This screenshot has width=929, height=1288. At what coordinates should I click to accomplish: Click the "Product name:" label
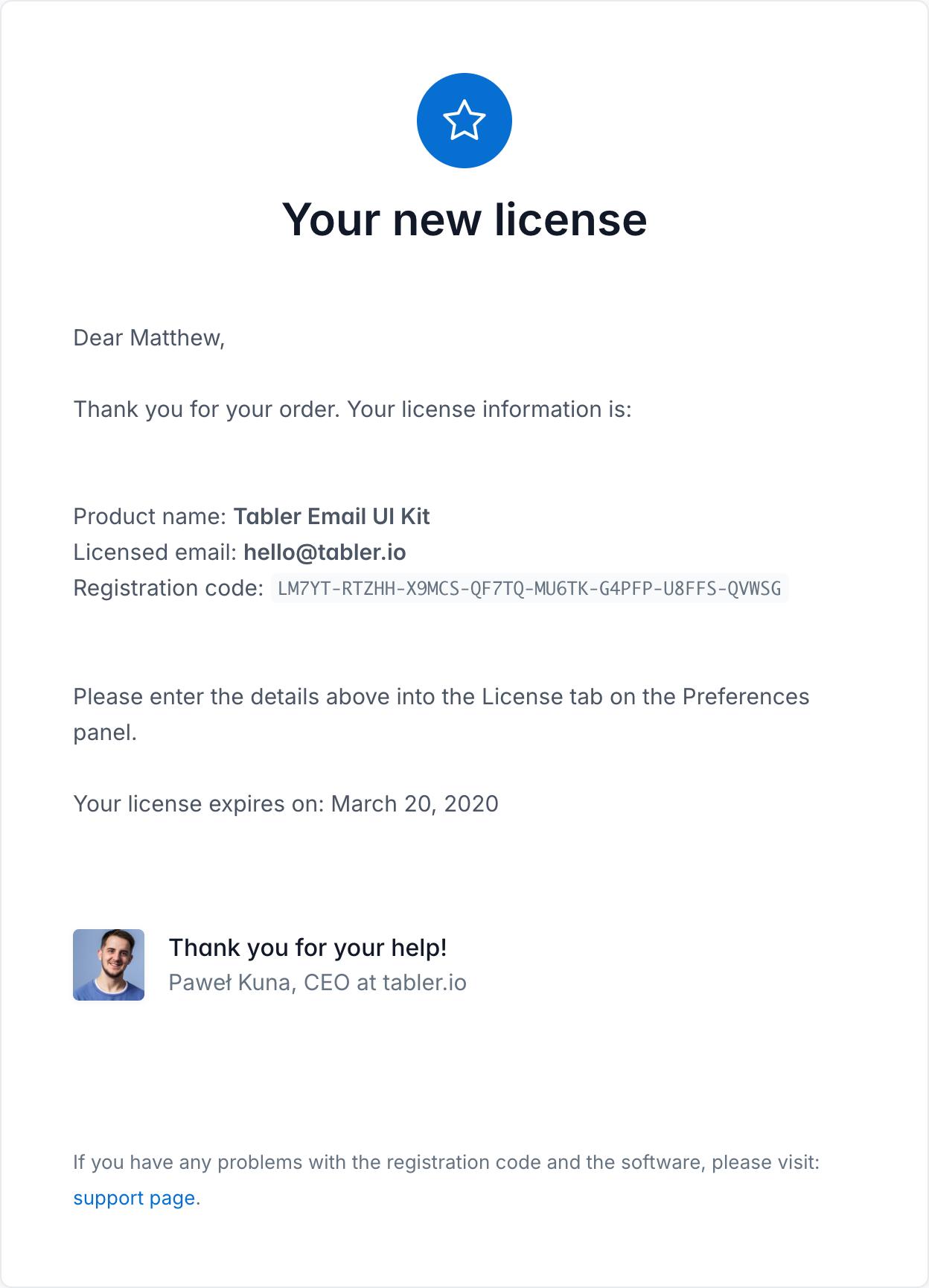(x=150, y=517)
